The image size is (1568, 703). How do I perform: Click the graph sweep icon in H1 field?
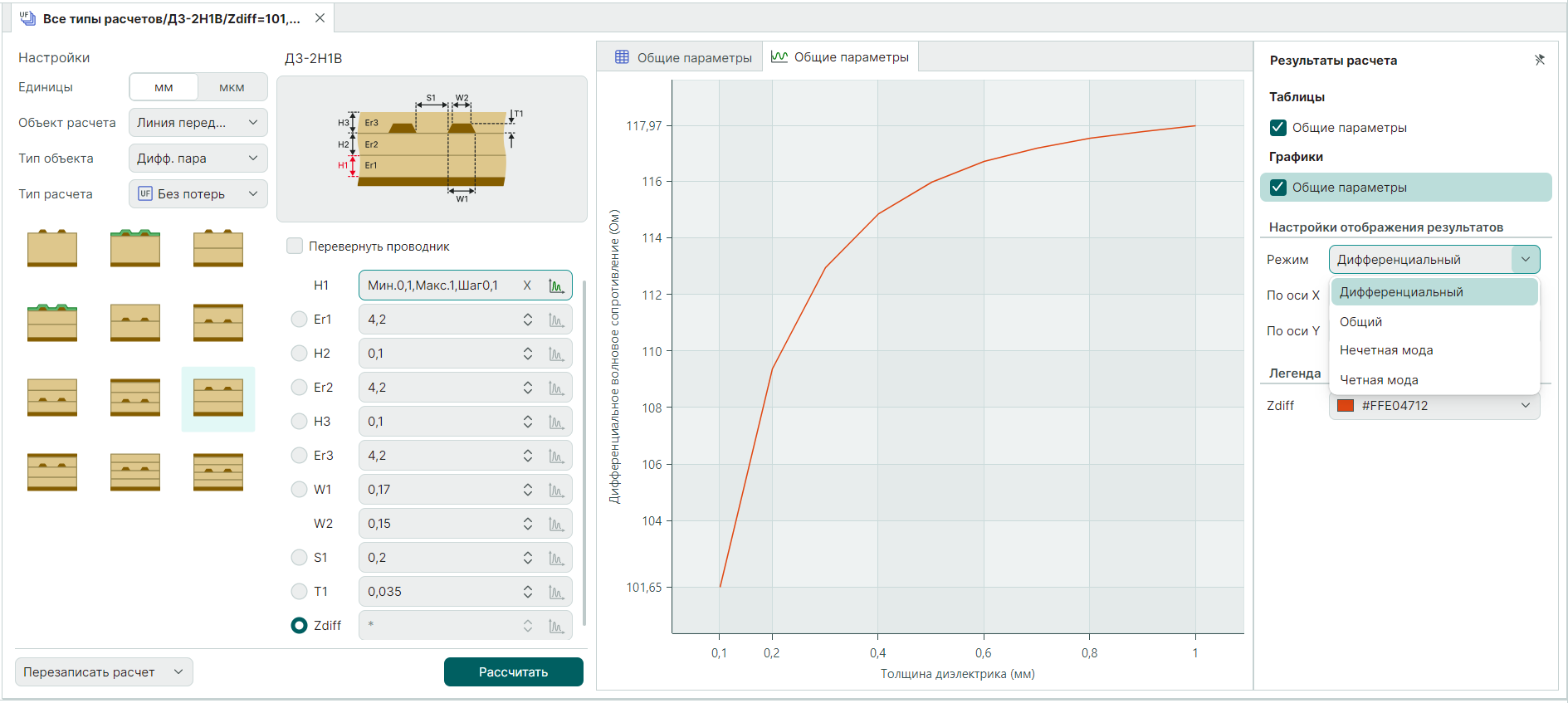tap(556, 286)
